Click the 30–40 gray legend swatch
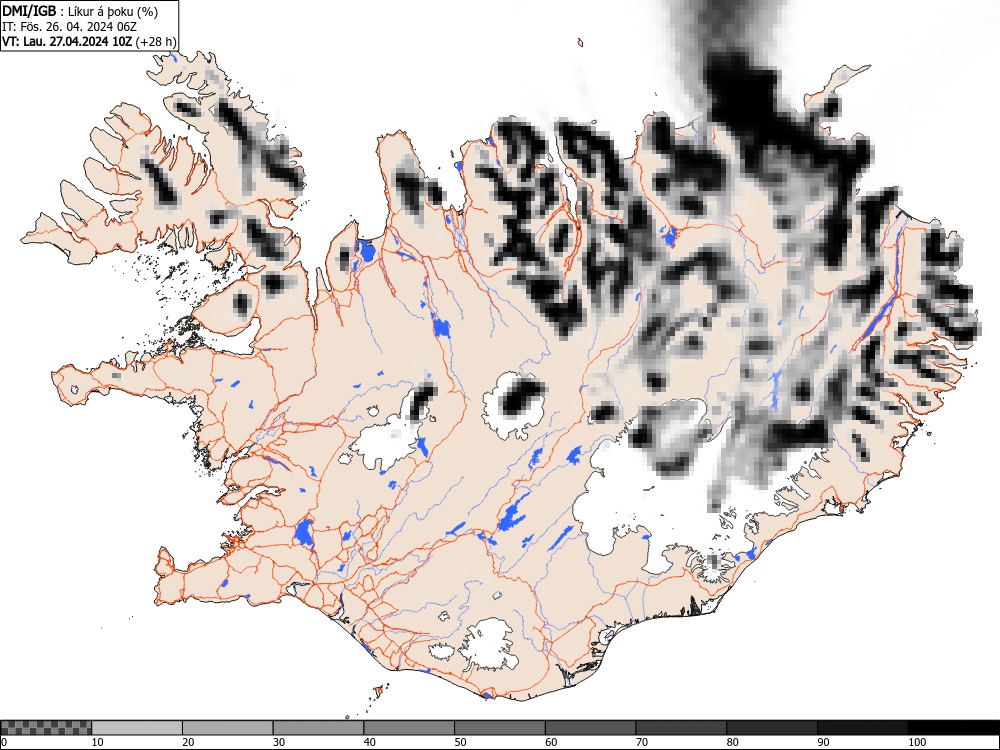Screen dimensions: 1000x750 point(318,728)
